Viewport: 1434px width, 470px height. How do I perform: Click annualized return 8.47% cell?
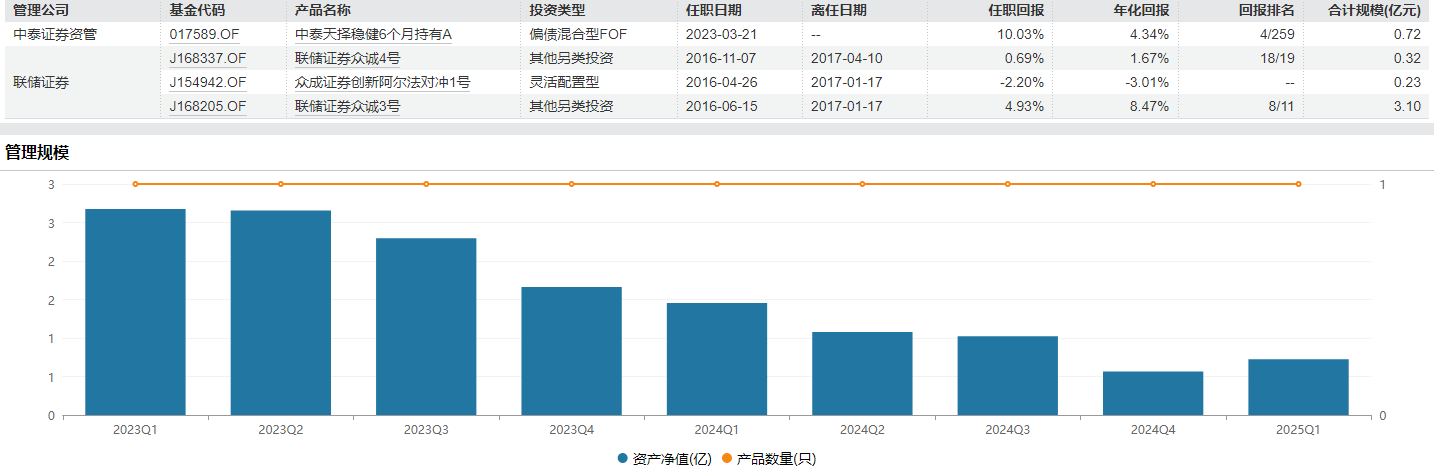click(x=1150, y=106)
